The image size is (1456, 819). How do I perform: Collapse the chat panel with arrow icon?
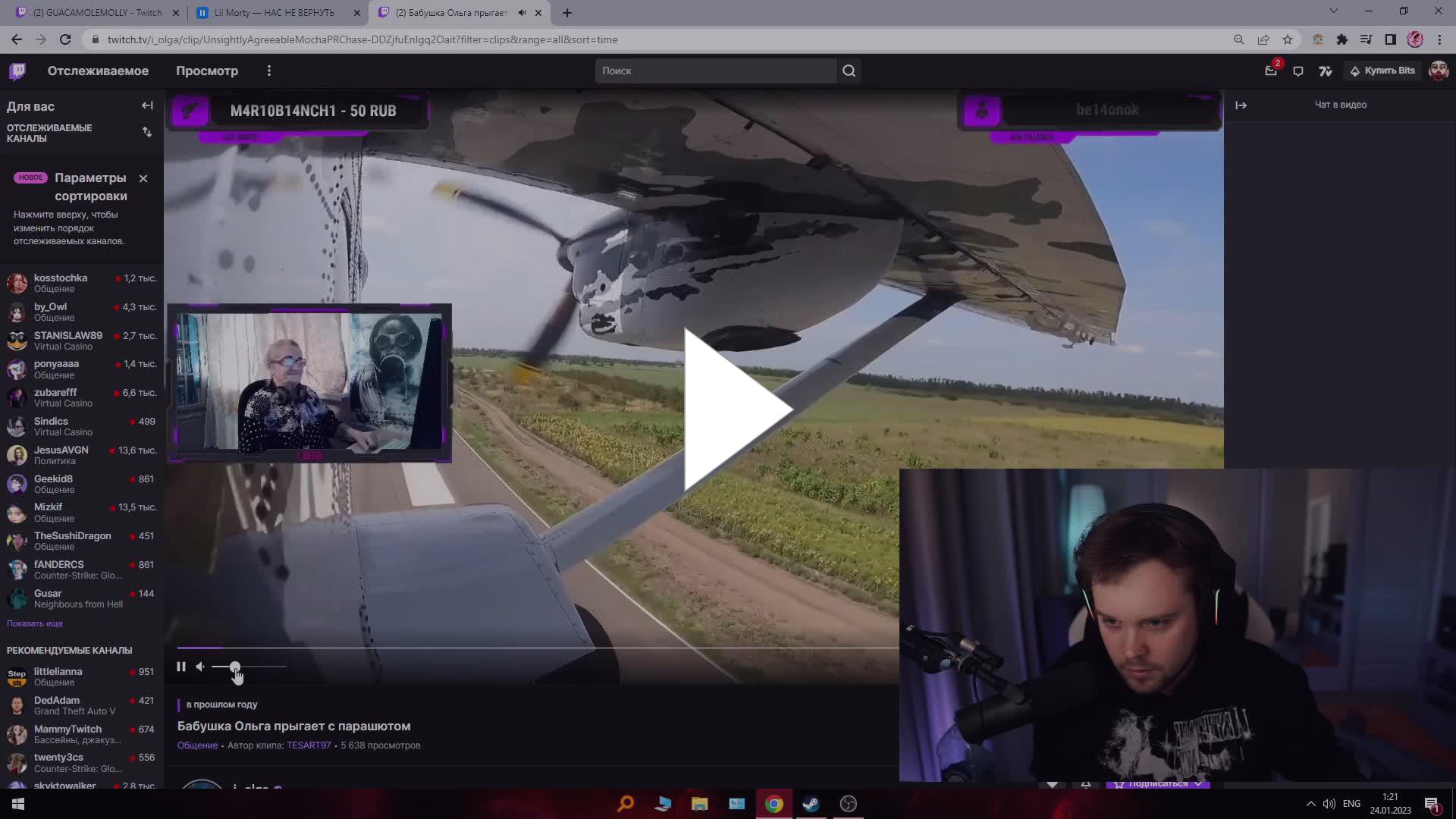[x=1241, y=105]
